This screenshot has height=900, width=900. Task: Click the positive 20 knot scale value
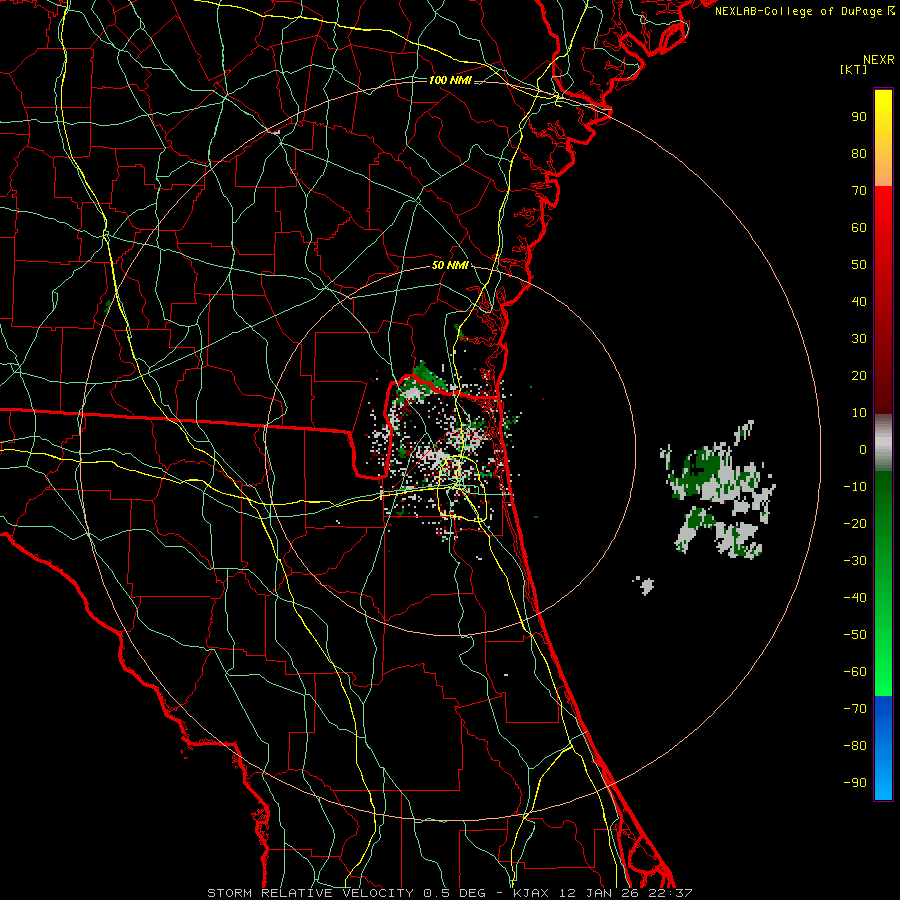(859, 375)
